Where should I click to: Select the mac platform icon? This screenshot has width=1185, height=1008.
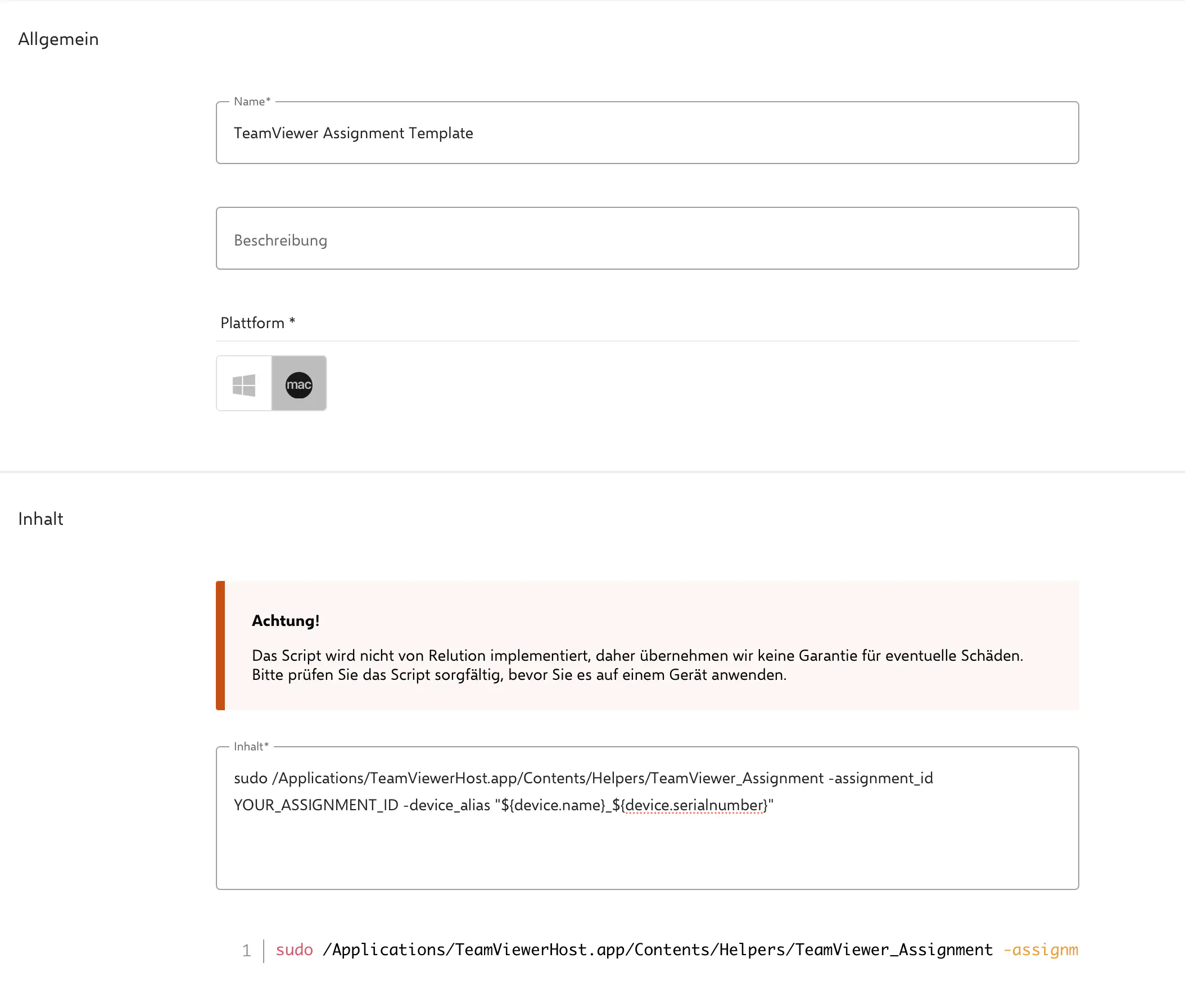(x=299, y=384)
